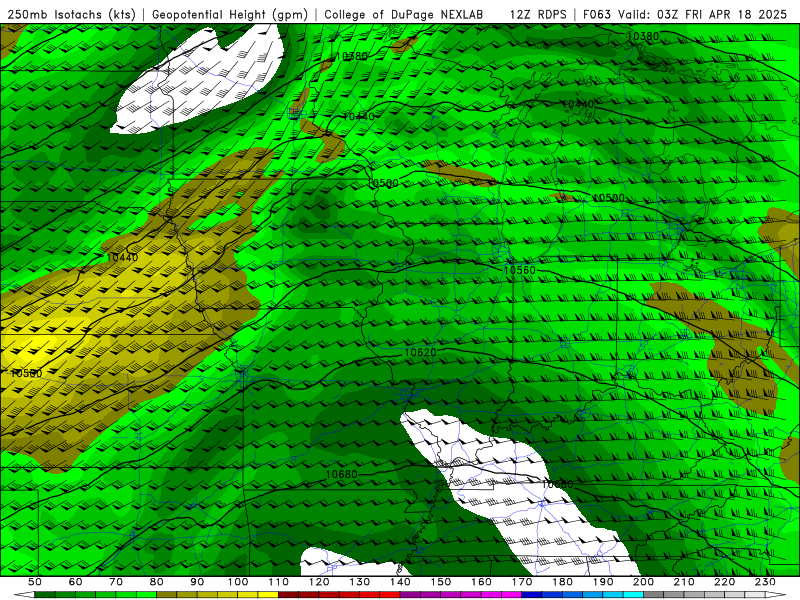Click the 50 value on the color scale
This screenshot has width=800, height=600.
click(x=35, y=582)
